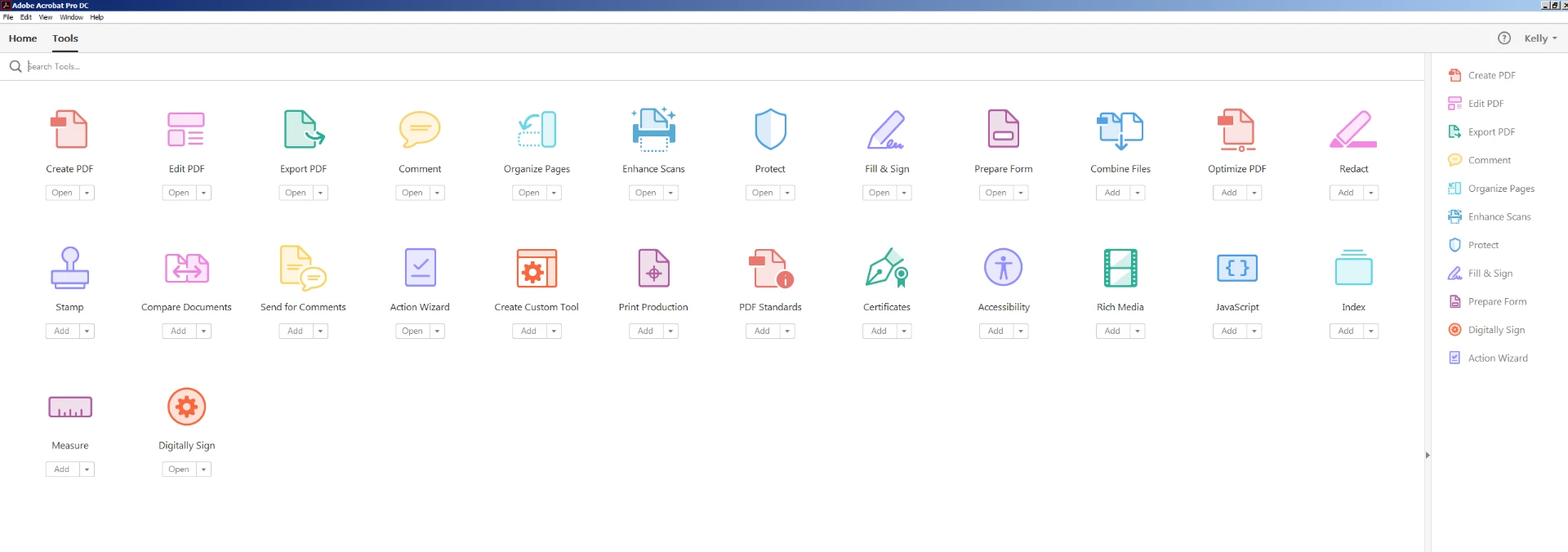
Task: Expand the dropdown arrow under Combine Files
Action: (1138, 194)
